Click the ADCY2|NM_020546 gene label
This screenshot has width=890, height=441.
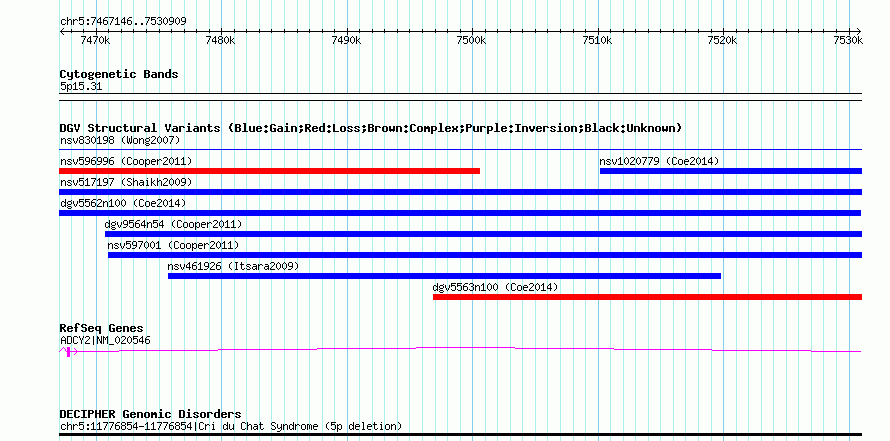(x=105, y=341)
